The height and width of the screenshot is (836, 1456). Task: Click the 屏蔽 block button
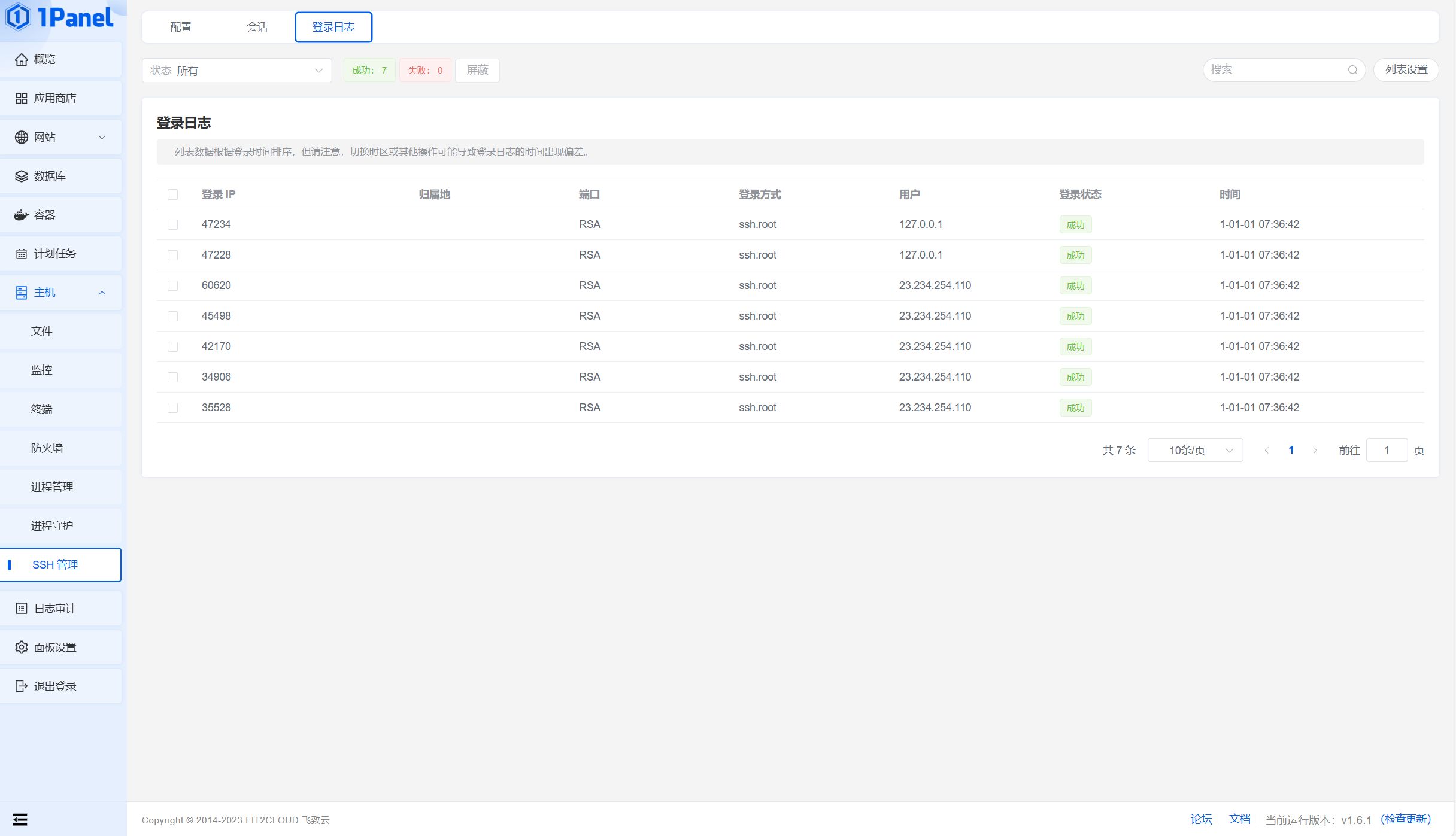[477, 70]
